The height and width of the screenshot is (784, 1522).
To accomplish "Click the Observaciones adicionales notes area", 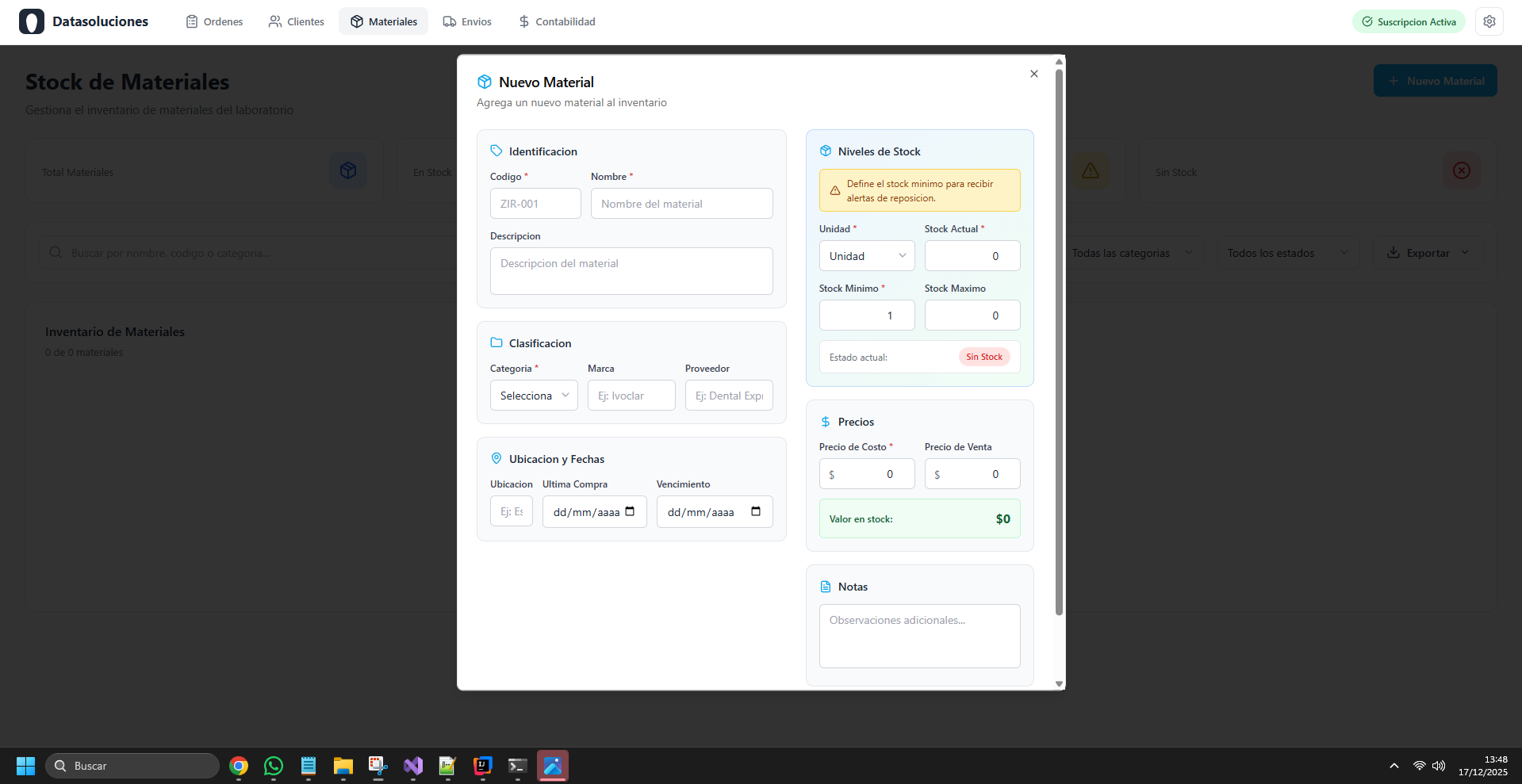I will pyautogui.click(x=920, y=636).
